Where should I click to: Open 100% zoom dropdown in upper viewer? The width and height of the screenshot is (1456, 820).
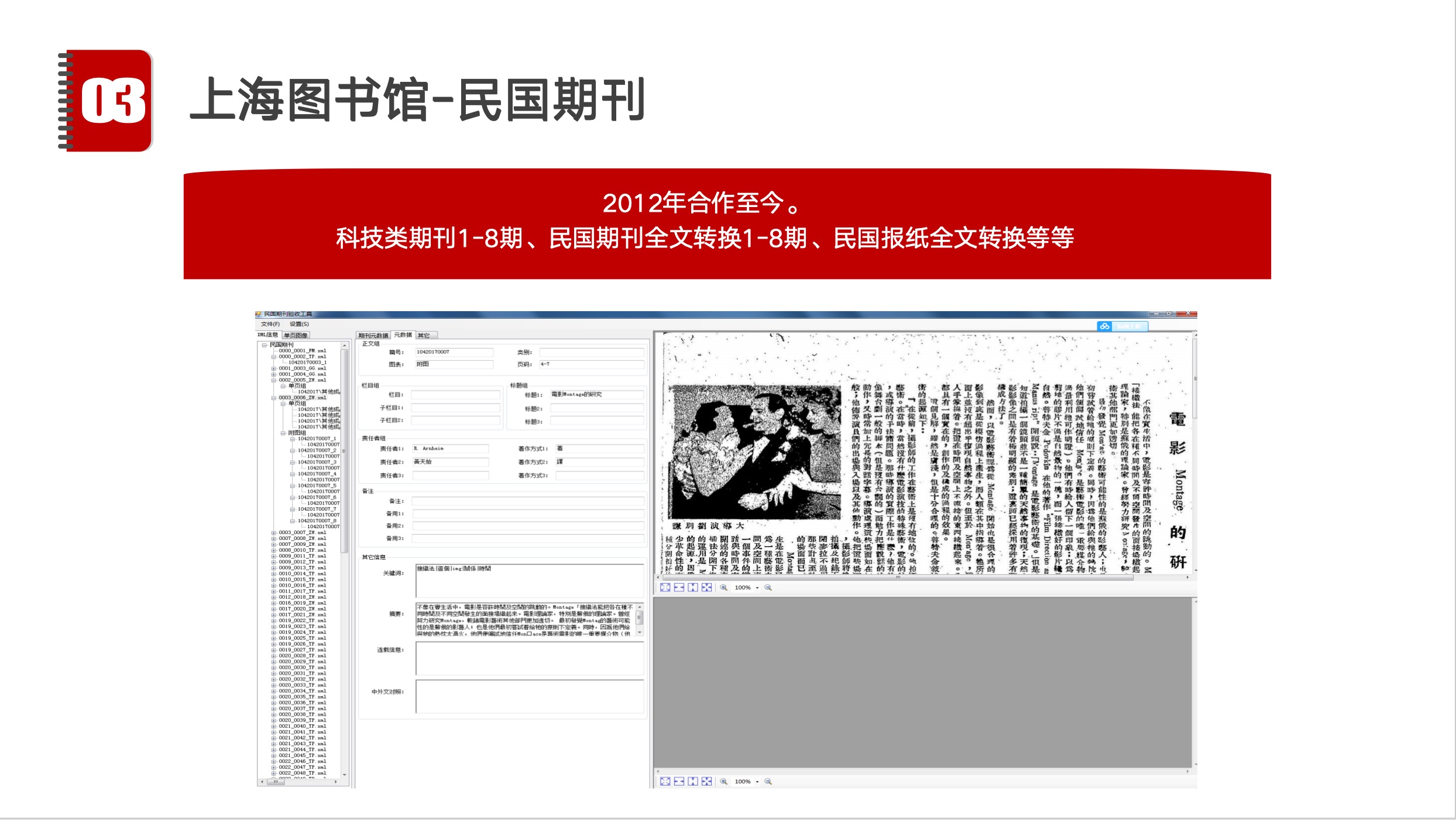757,588
